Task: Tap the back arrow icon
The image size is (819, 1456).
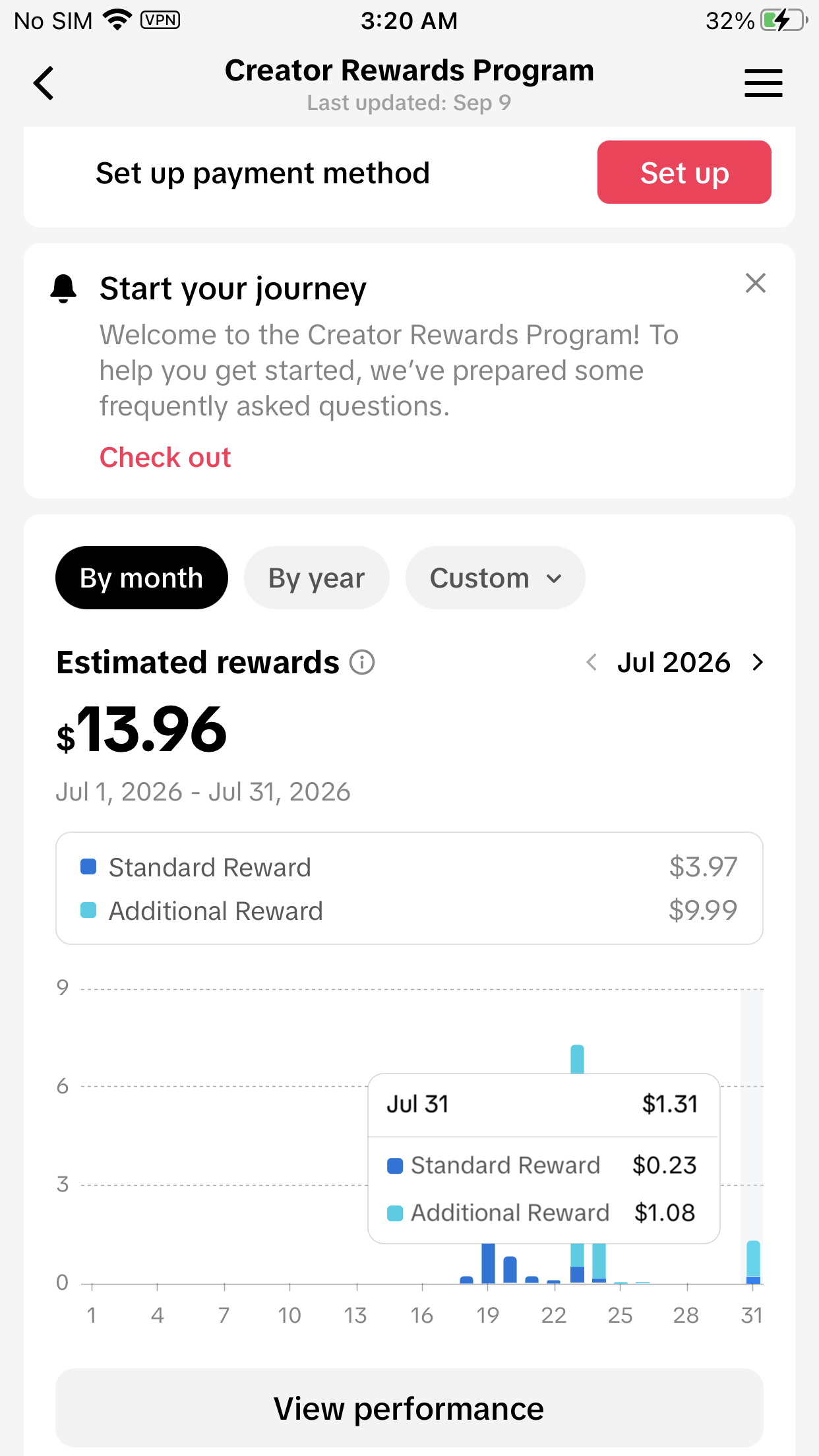Action: (44, 83)
